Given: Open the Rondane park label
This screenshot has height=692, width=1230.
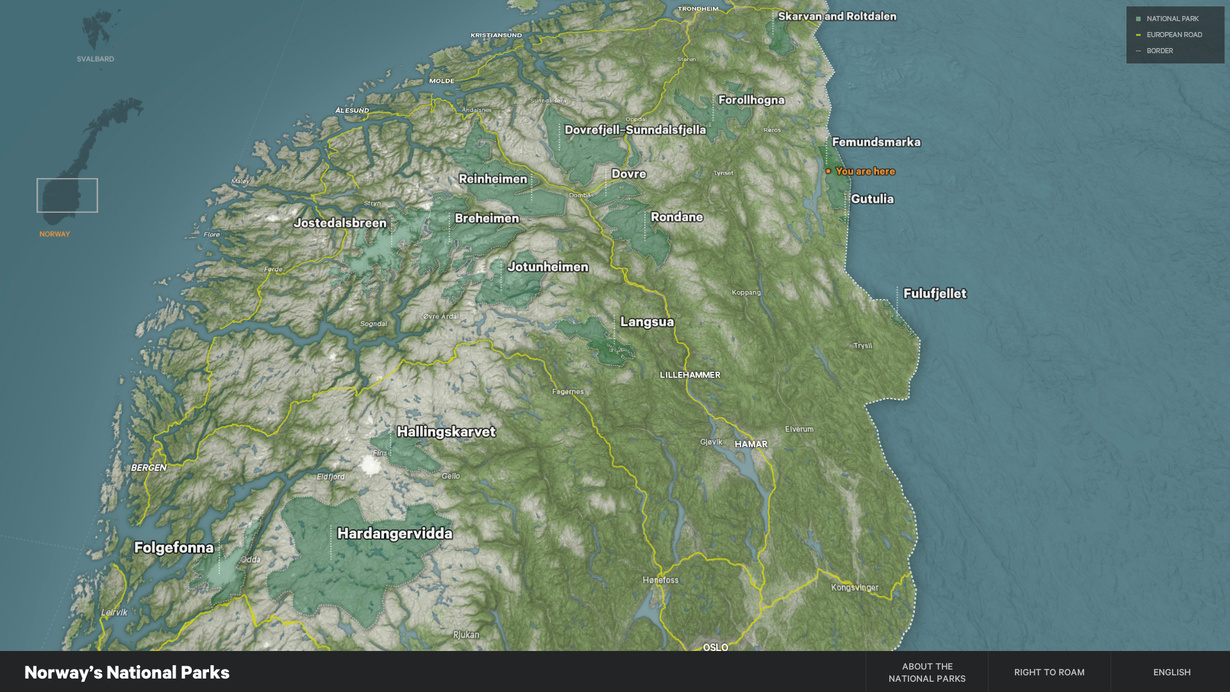Looking at the screenshot, I should click(676, 217).
